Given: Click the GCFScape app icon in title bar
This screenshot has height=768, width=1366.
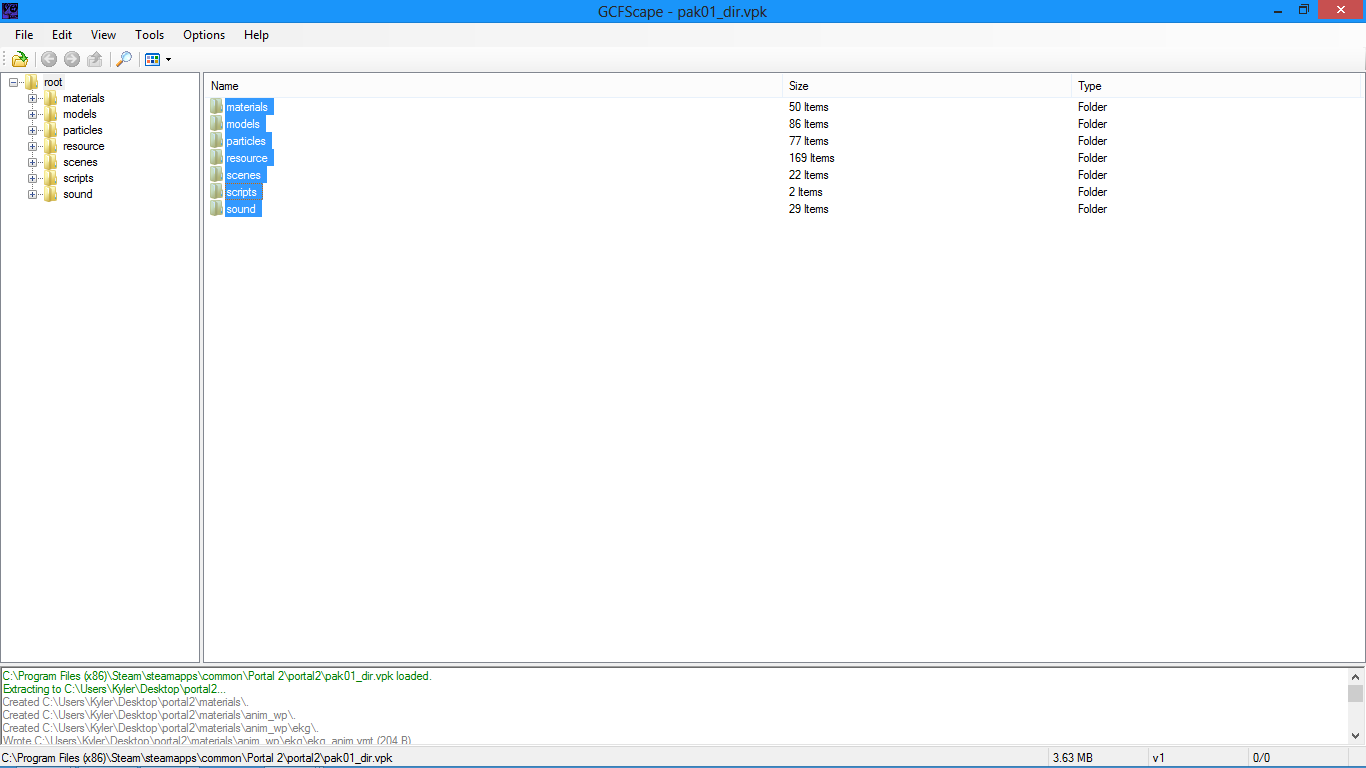Looking at the screenshot, I should point(10,10).
